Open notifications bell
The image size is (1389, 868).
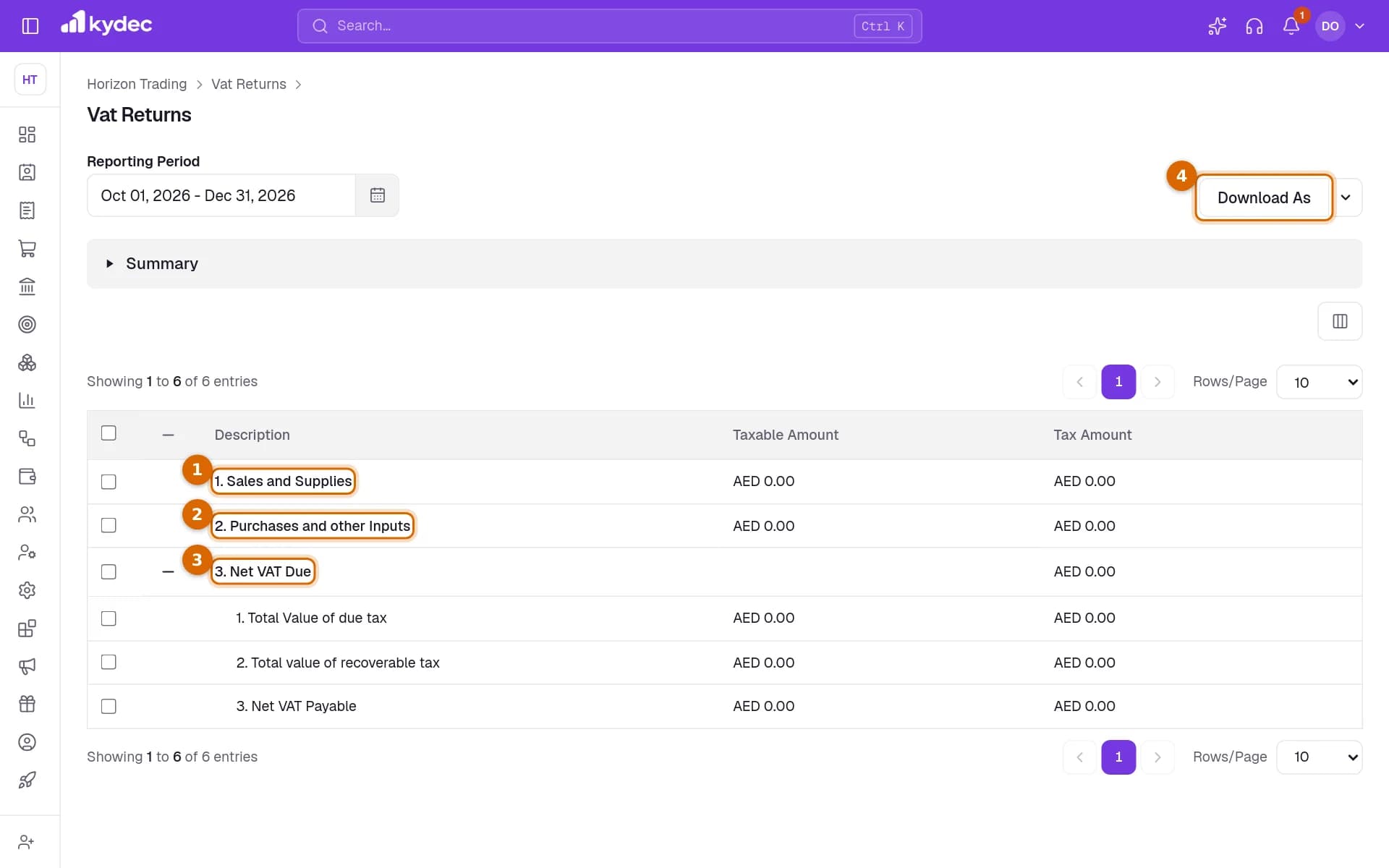pyautogui.click(x=1291, y=26)
